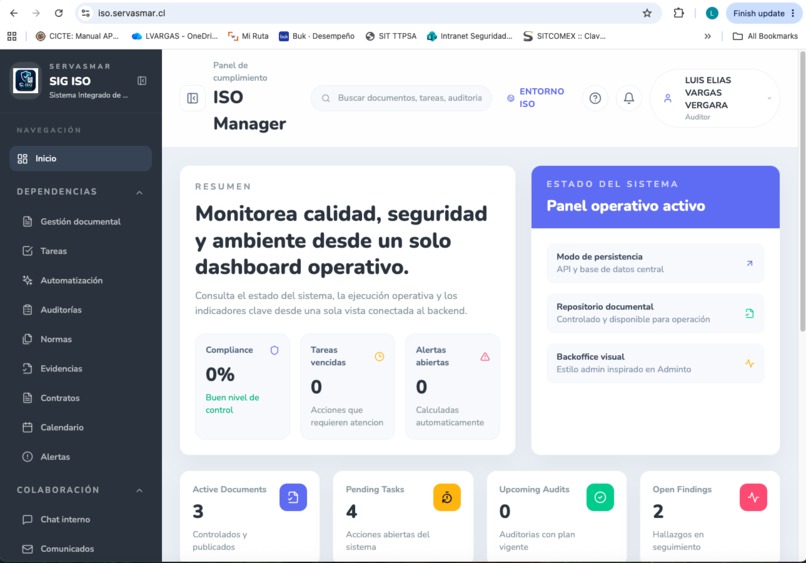
Task: Open SITCOMEX bookmark
Action: (564, 36)
